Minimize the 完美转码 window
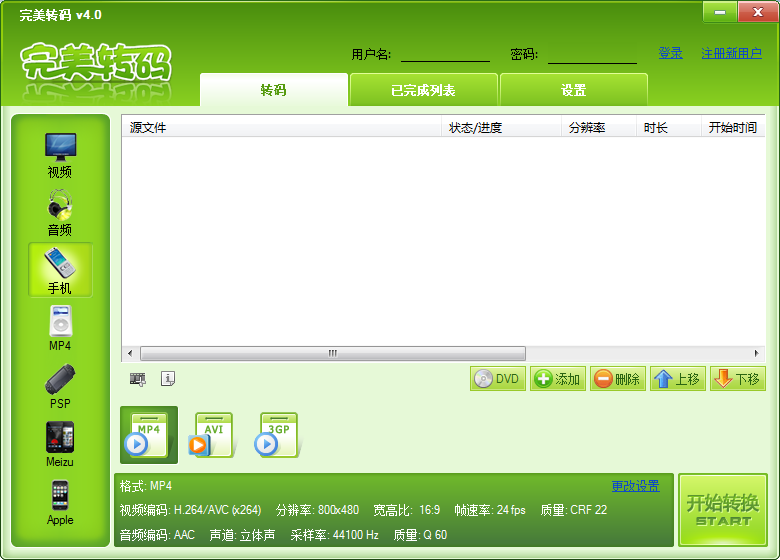This screenshot has width=780, height=560. point(720,12)
